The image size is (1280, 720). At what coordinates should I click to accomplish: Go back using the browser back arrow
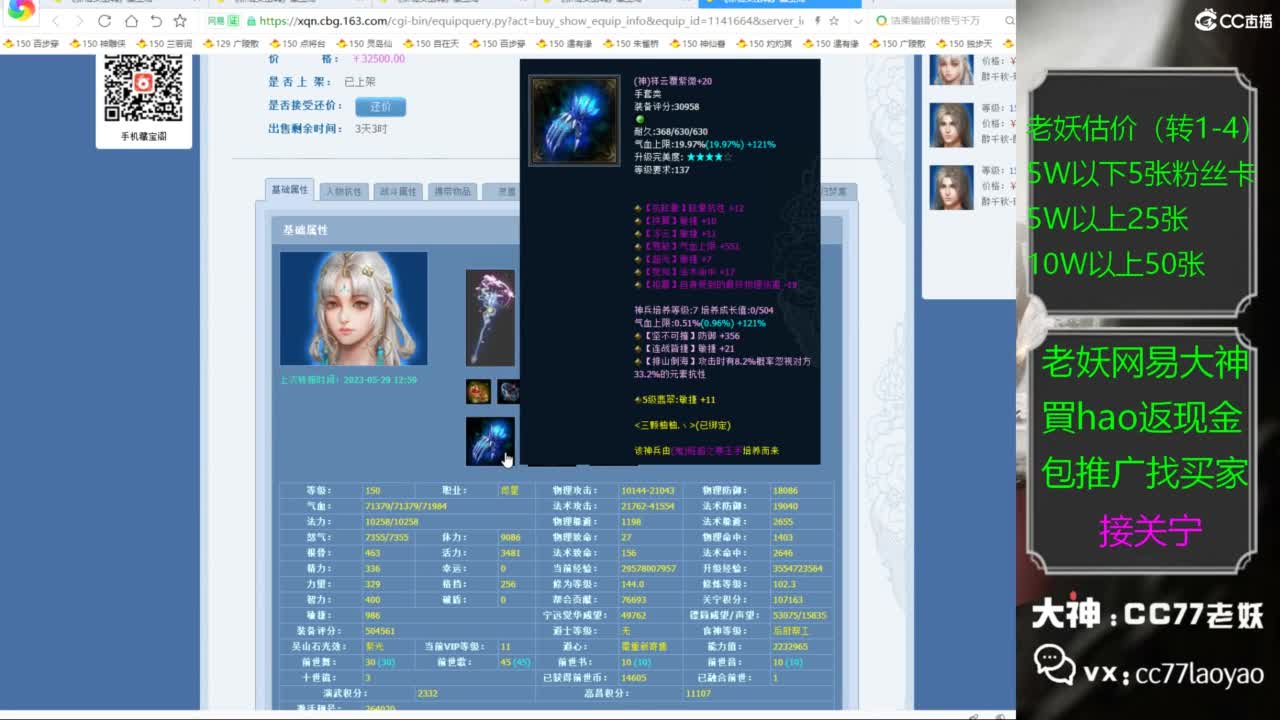click(x=55, y=21)
